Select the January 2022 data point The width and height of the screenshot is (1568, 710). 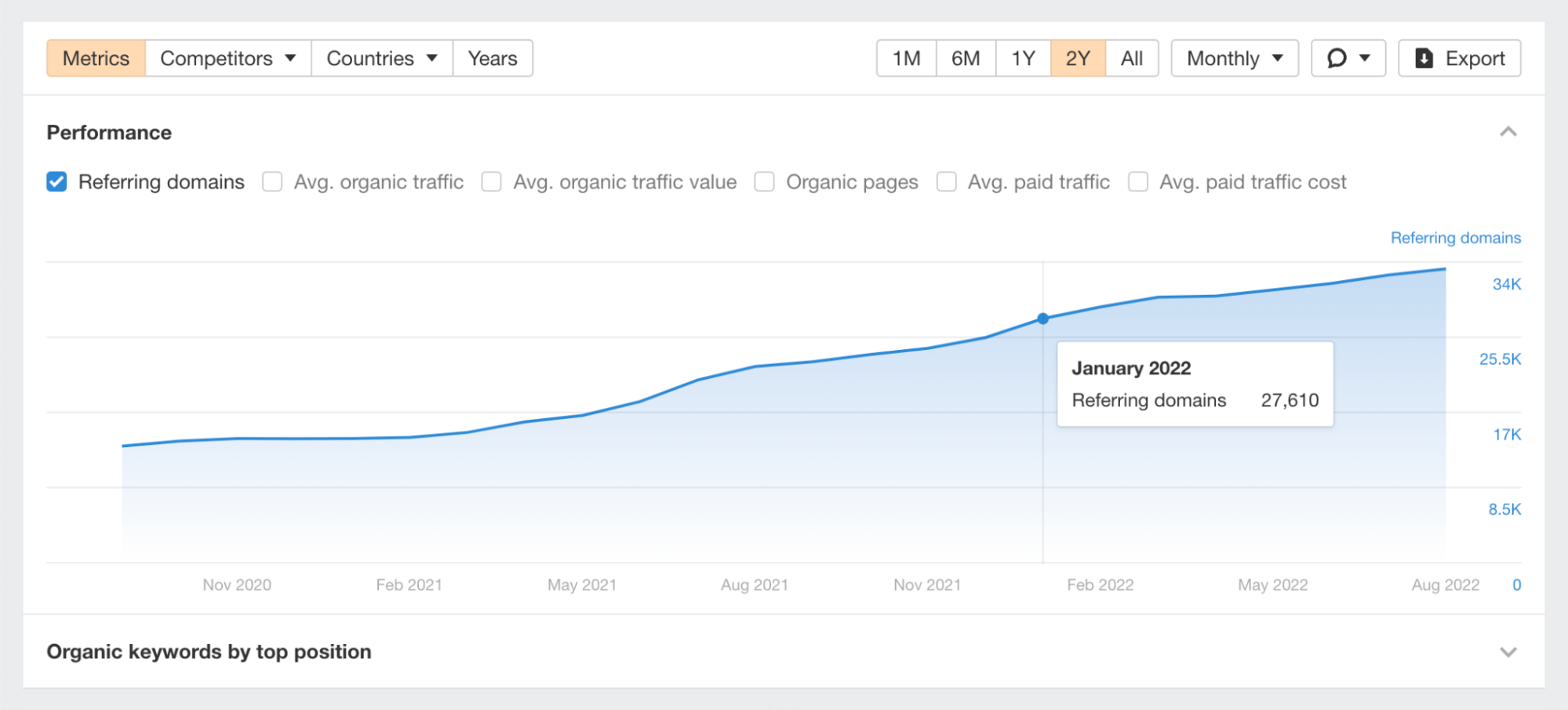(x=1042, y=319)
